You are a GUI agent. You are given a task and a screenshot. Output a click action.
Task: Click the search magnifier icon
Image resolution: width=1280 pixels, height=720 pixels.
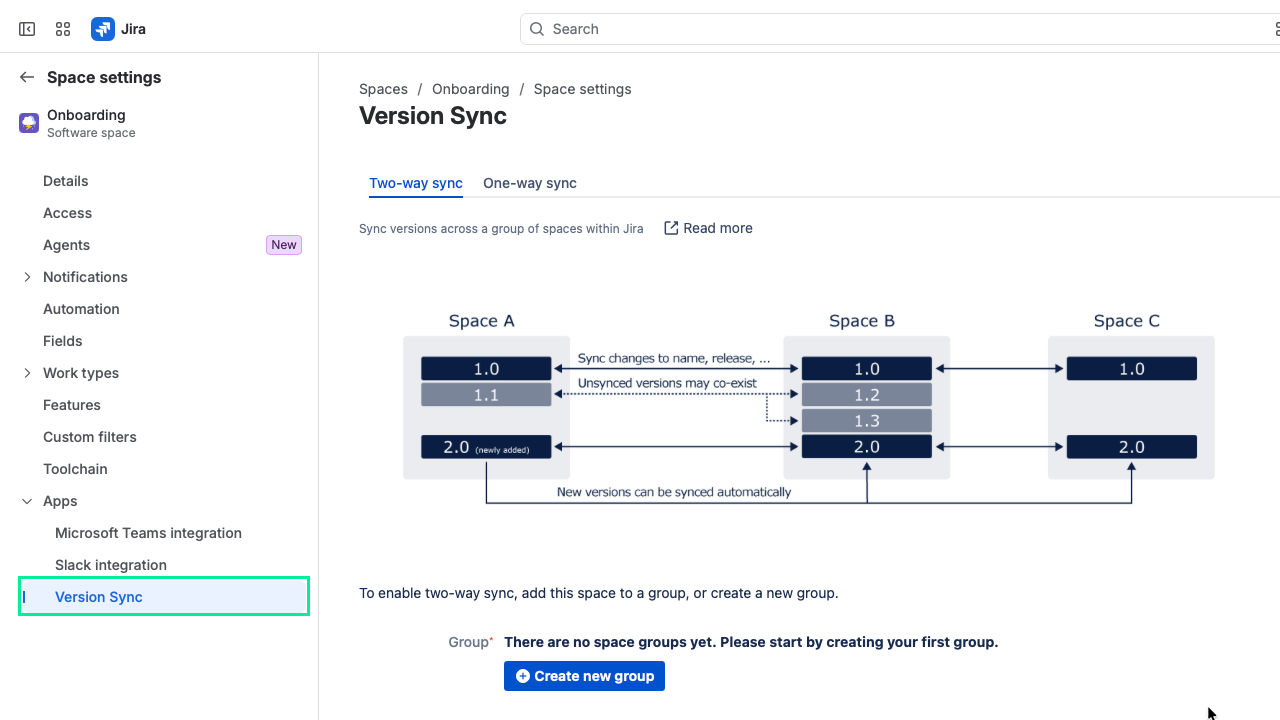point(537,29)
